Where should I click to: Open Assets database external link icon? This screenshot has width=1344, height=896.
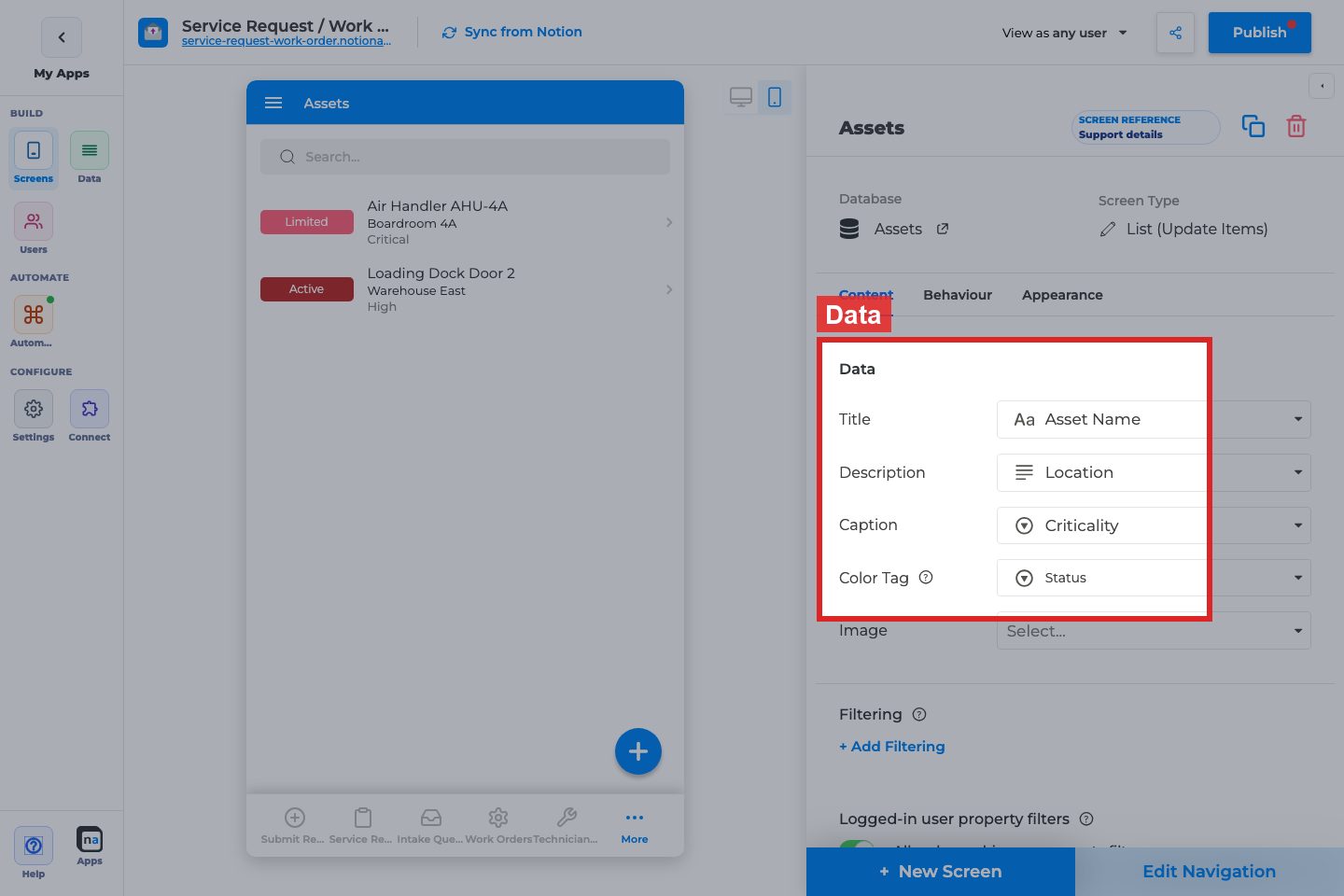point(943,229)
